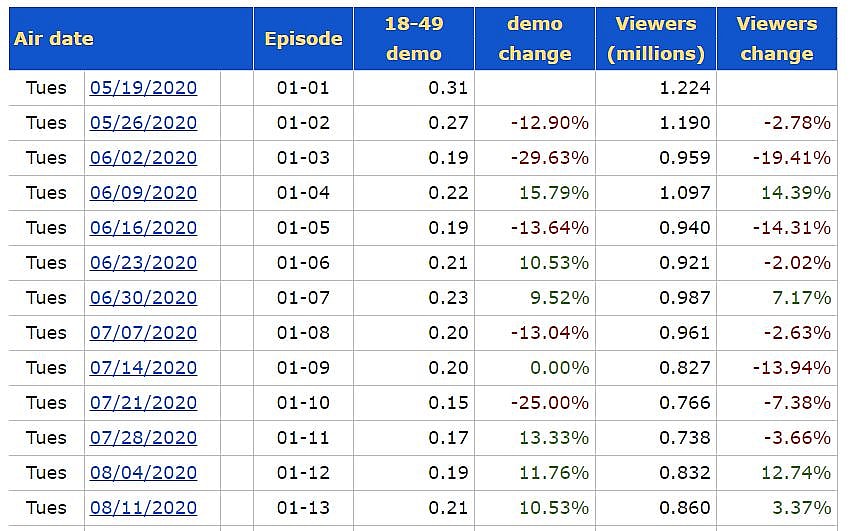
Task: Open the 06/30/2020 air date link
Action: coord(143,298)
